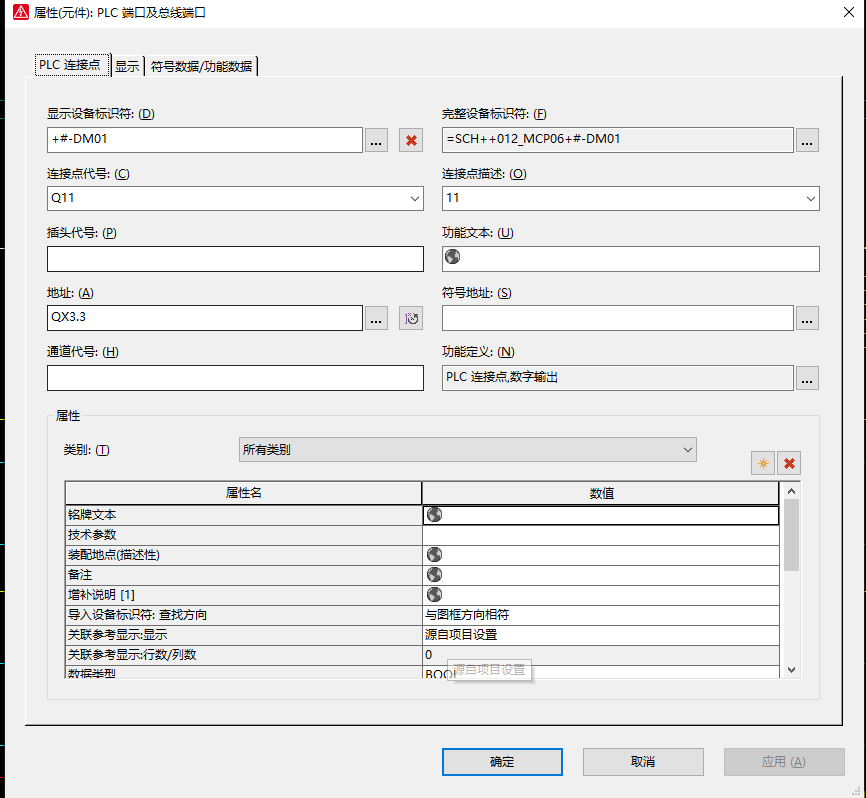Click into the 通道代号 input field
Viewport: 866px width, 798px height.
click(x=235, y=378)
